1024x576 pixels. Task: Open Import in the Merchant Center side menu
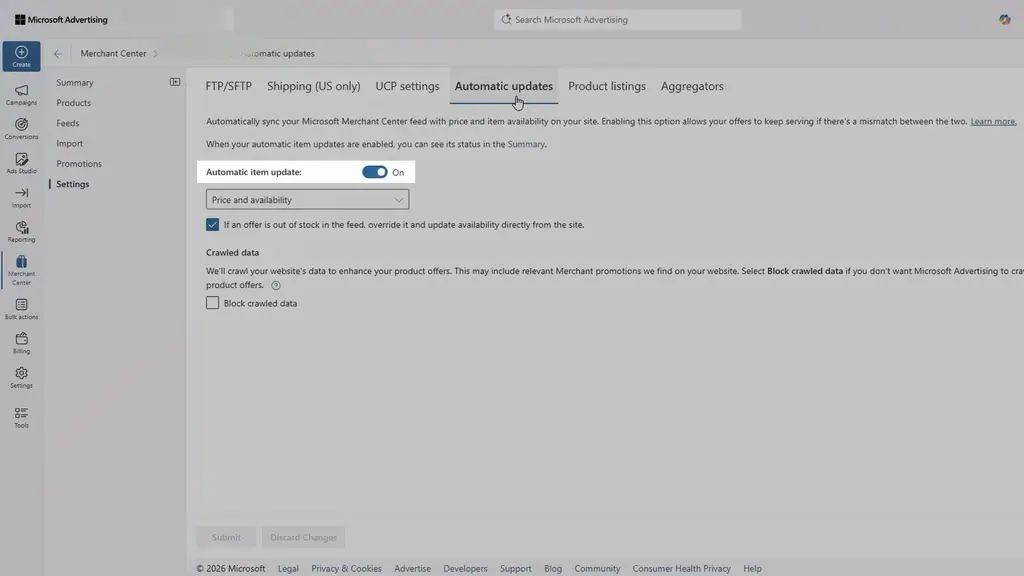coord(70,144)
